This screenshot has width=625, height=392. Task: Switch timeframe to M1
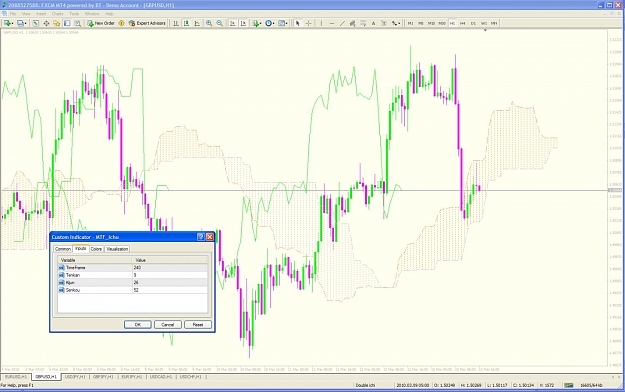tap(410, 24)
